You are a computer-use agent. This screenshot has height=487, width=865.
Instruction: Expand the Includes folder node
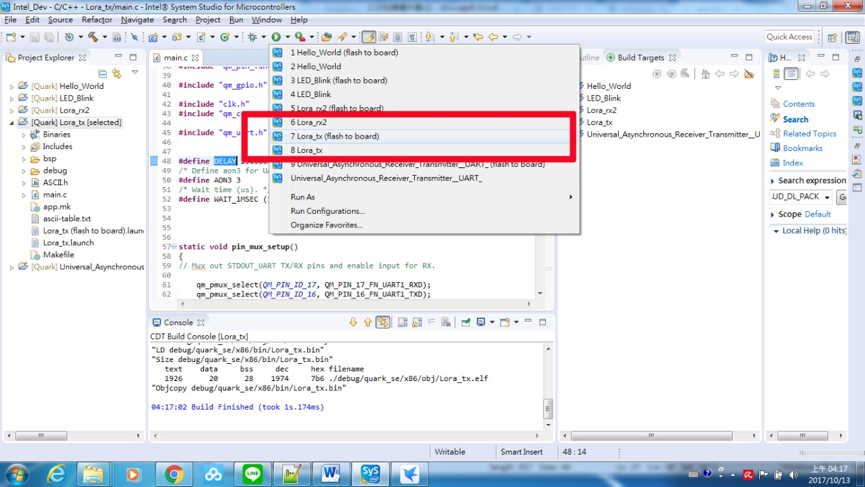(x=24, y=147)
